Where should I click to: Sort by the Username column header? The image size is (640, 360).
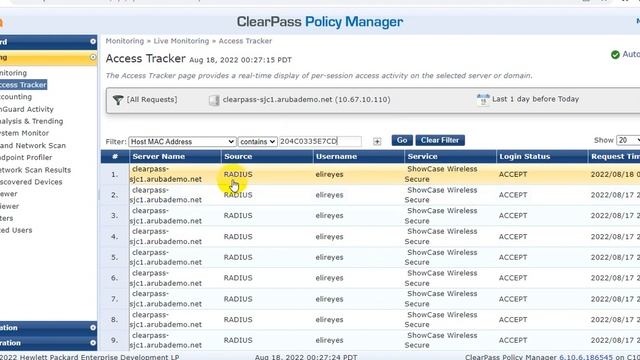359,157
